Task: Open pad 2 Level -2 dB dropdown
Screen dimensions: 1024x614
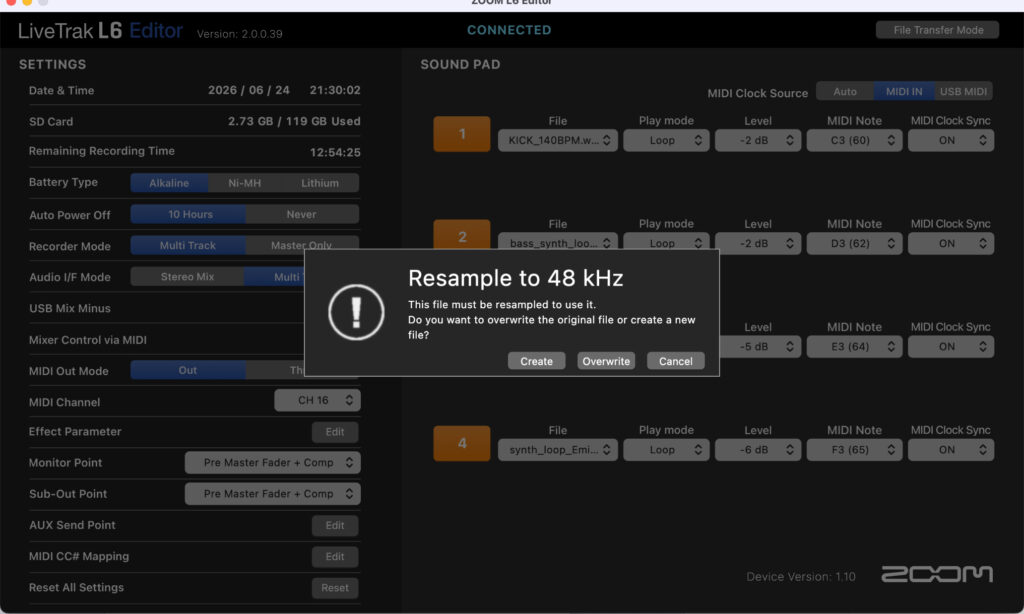Action: pos(758,244)
